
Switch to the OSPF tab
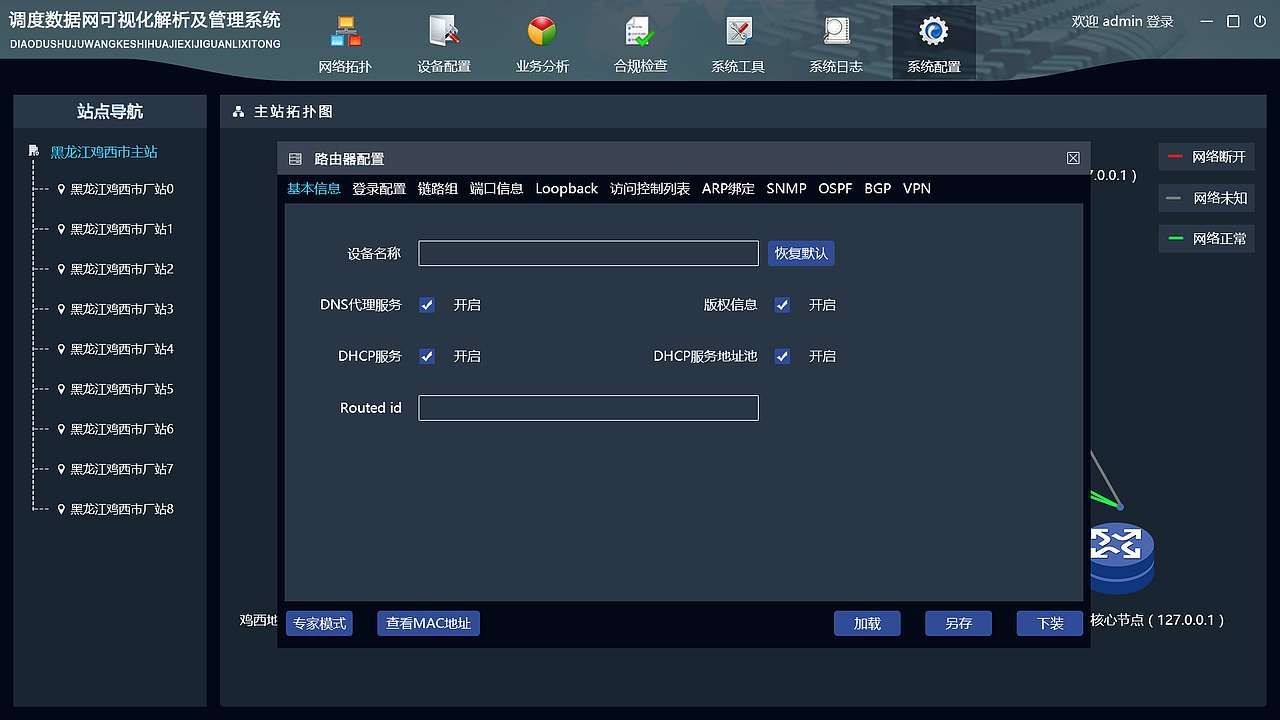[x=835, y=188]
